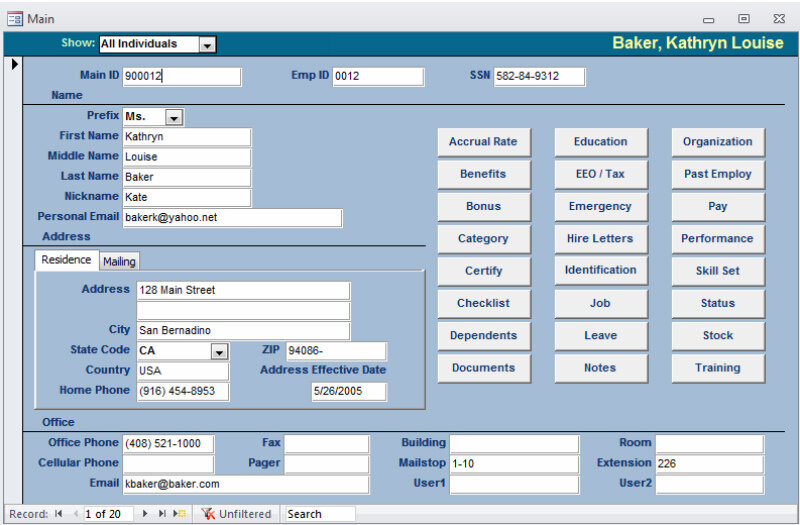Open the Accrual Rate form
800x525 pixels.
483,142
